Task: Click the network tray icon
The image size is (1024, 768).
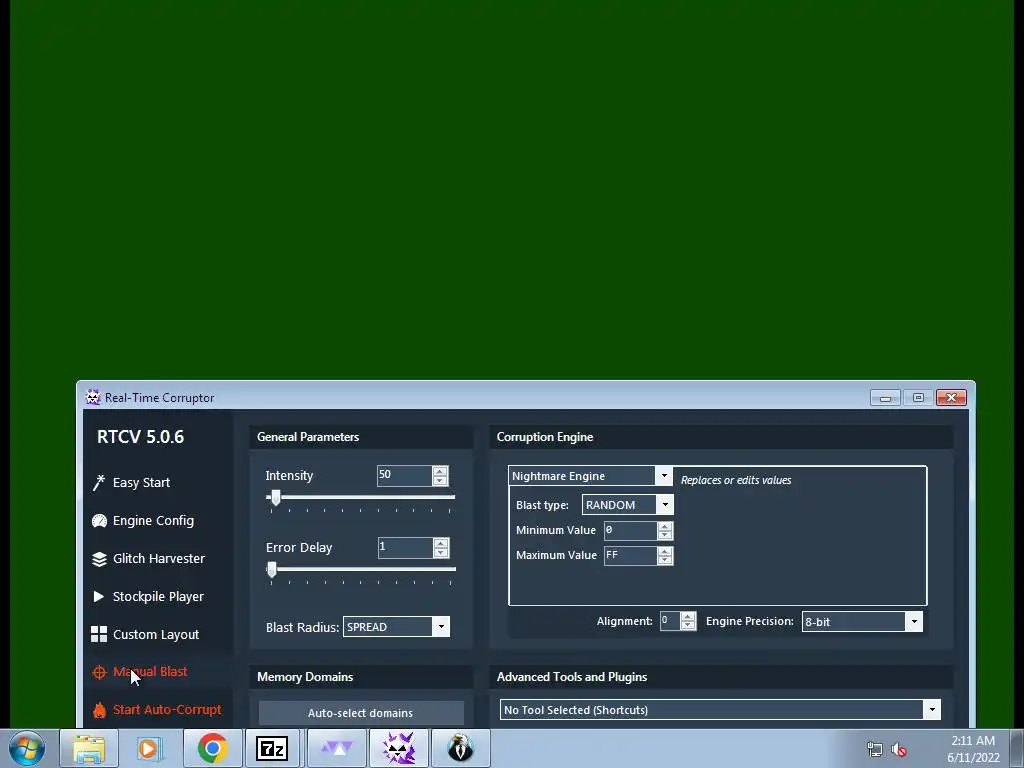Action: (874, 749)
